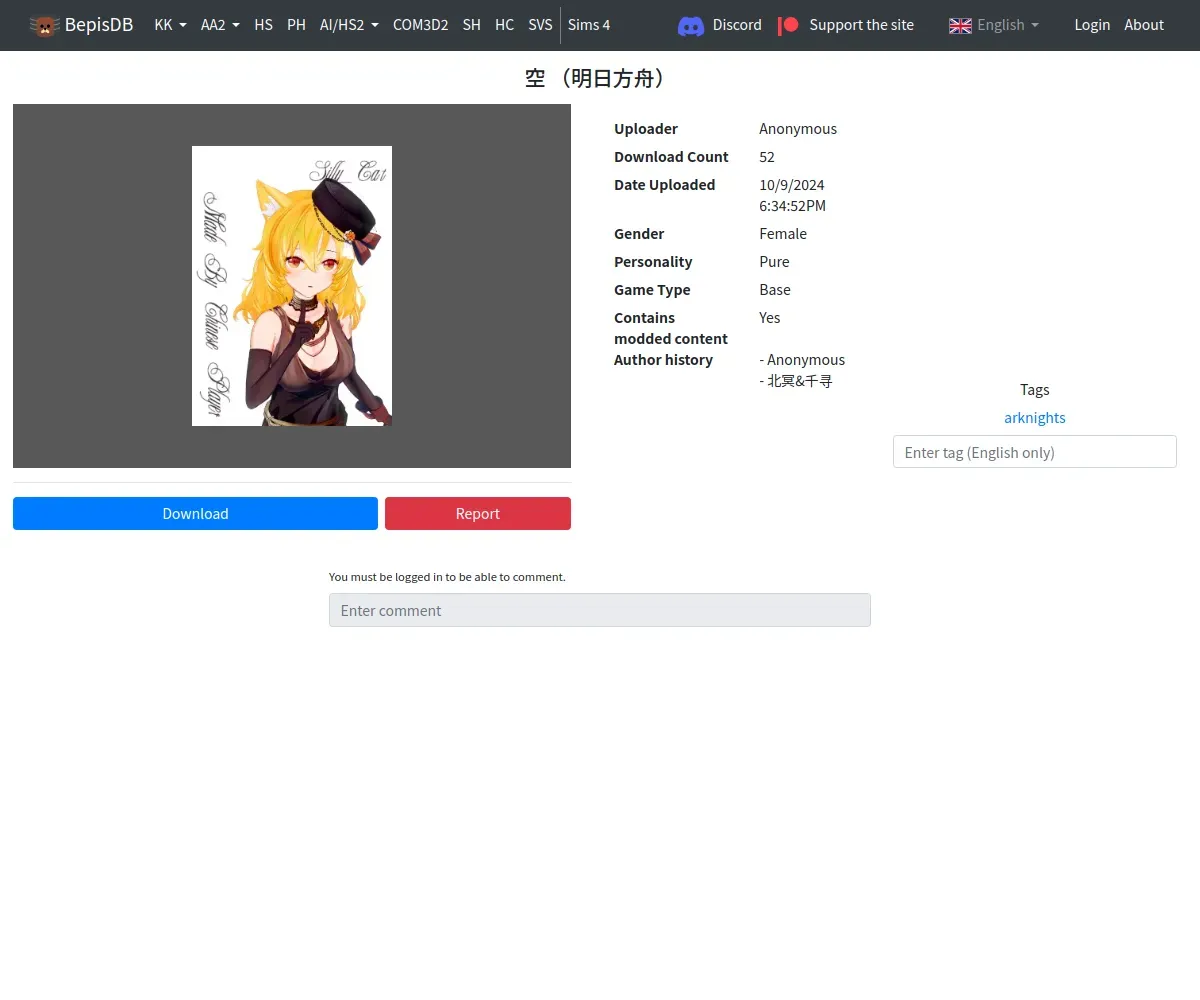
Task: Open the SH section
Action: (472, 25)
